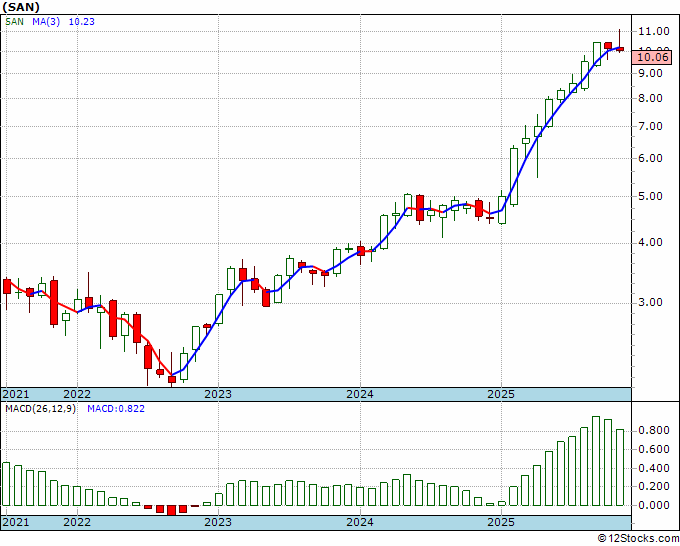Screen dimensions: 680x546
Task: Click the 6.00 price axis label
Action: [x=651, y=158]
